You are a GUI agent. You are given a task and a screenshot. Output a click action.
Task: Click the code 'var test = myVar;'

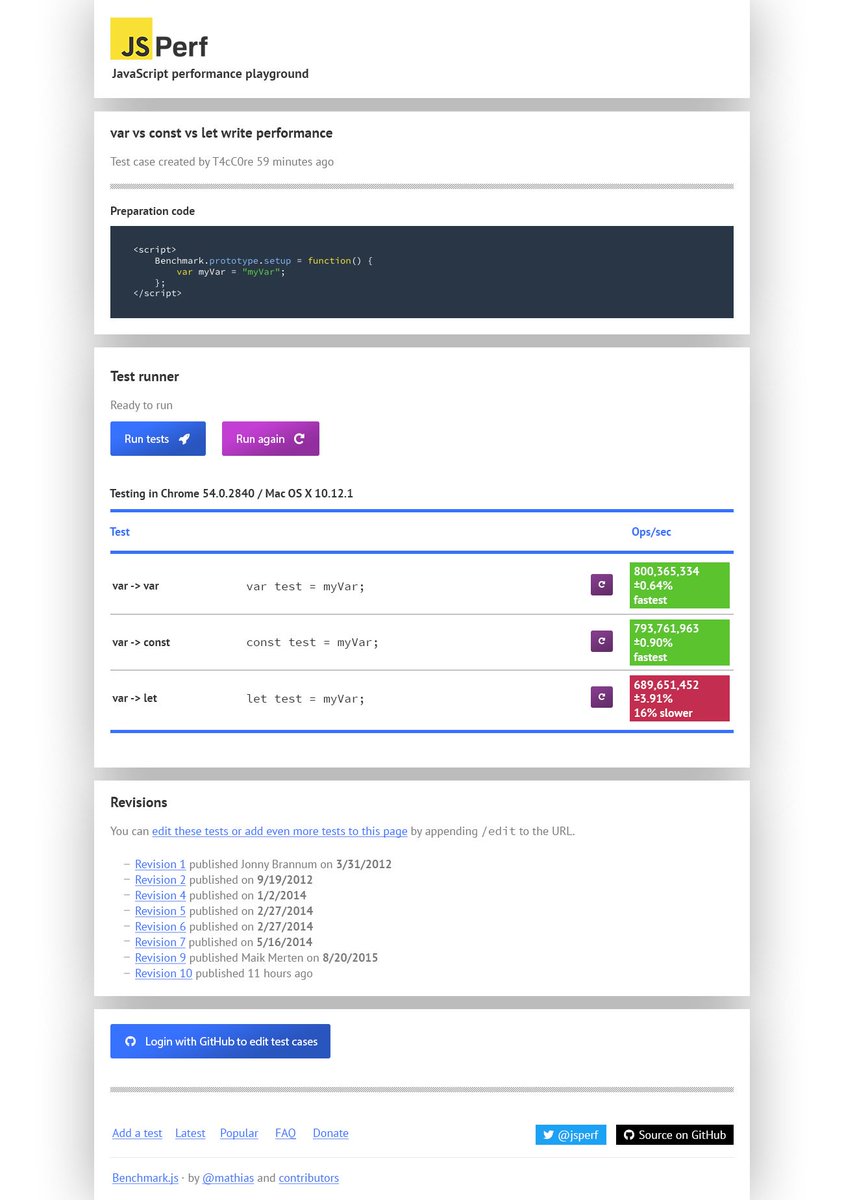[x=306, y=586]
